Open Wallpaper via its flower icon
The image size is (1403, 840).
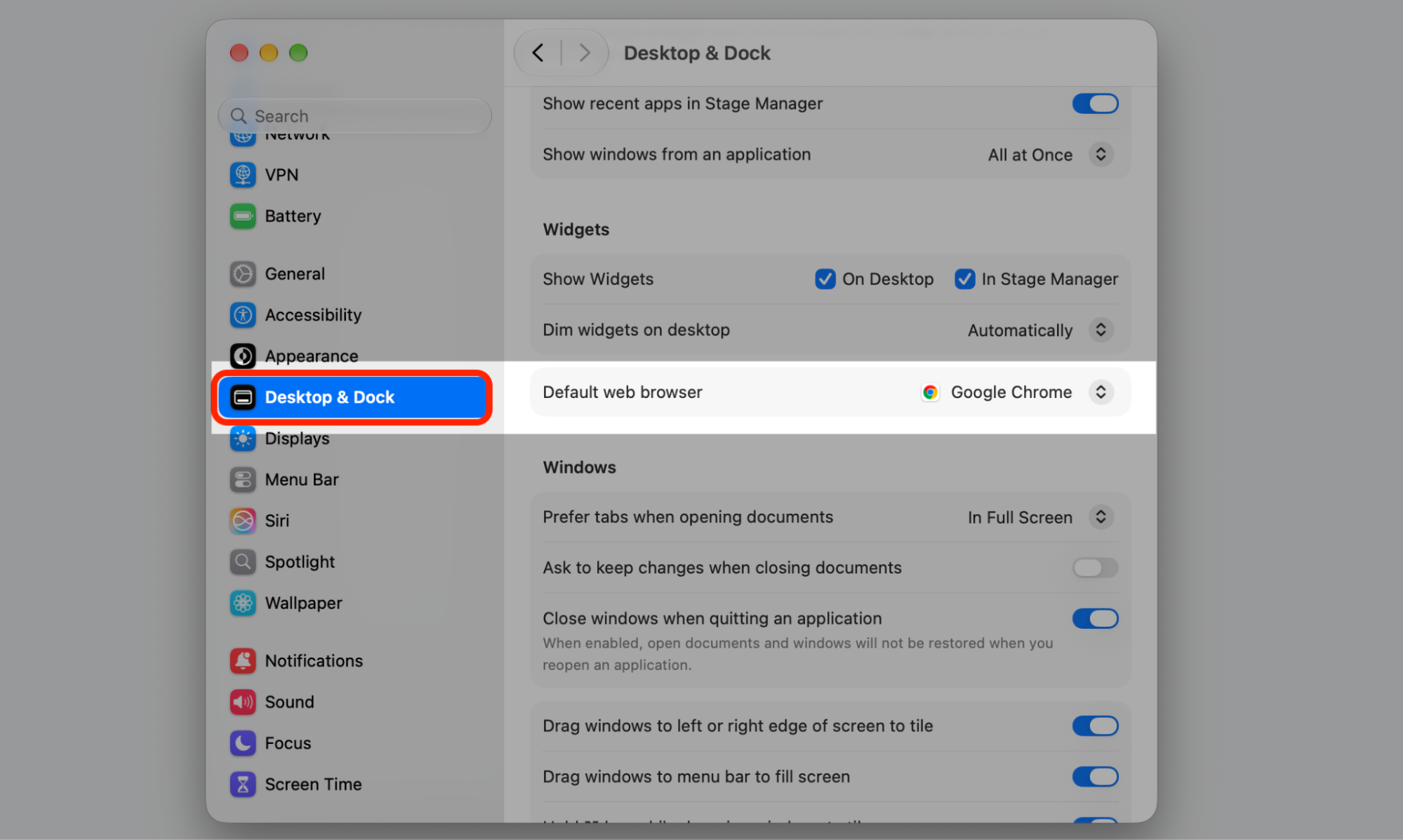[x=243, y=604]
